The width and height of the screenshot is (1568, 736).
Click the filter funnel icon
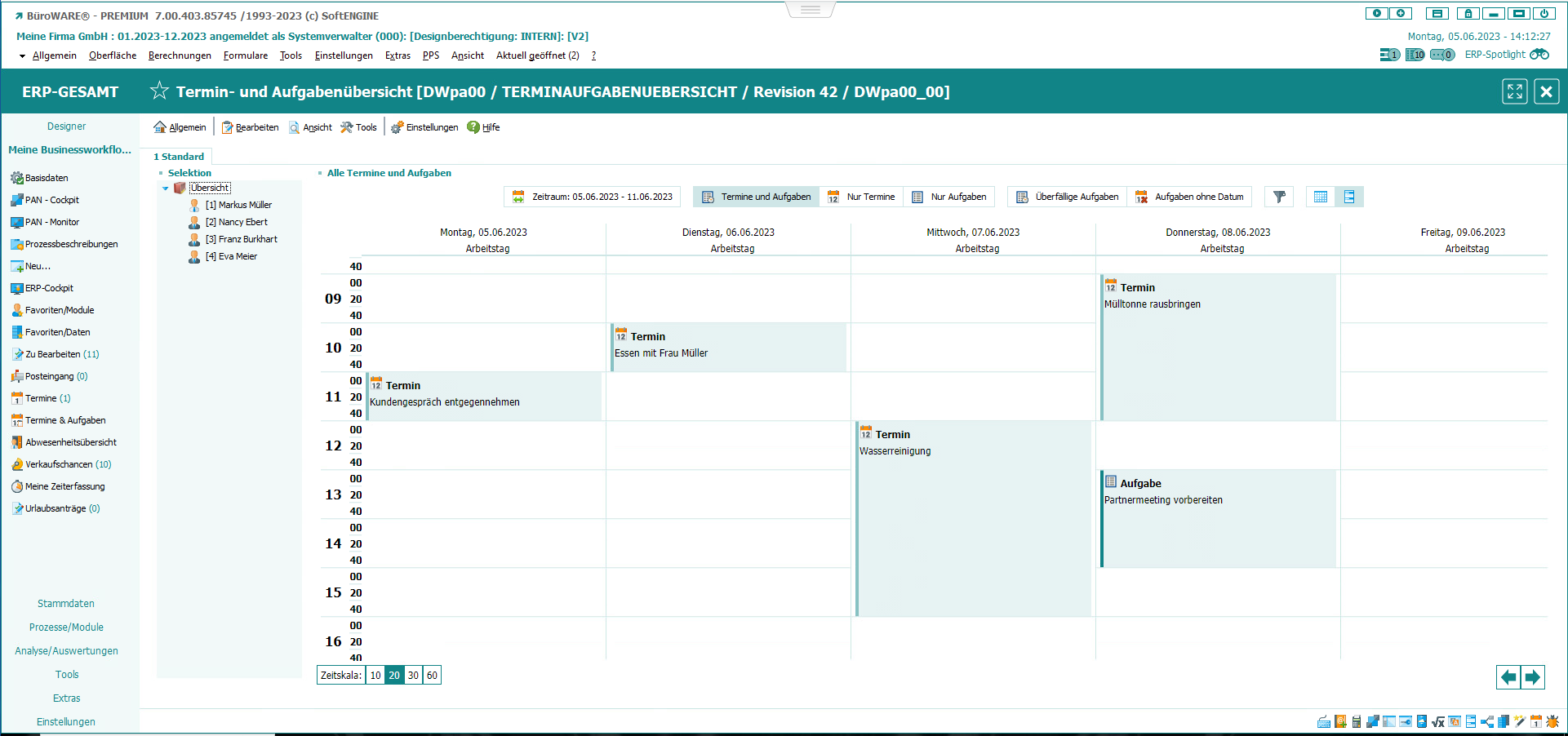pos(1279,197)
